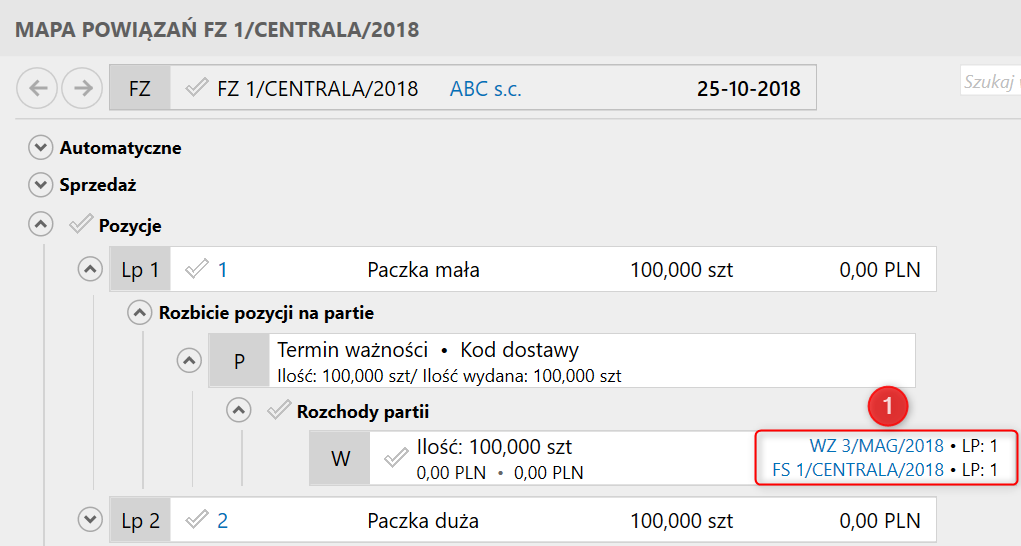Click the P batch icon tile
Image resolution: width=1021 pixels, height=546 pixels.
tap(238, 361)
